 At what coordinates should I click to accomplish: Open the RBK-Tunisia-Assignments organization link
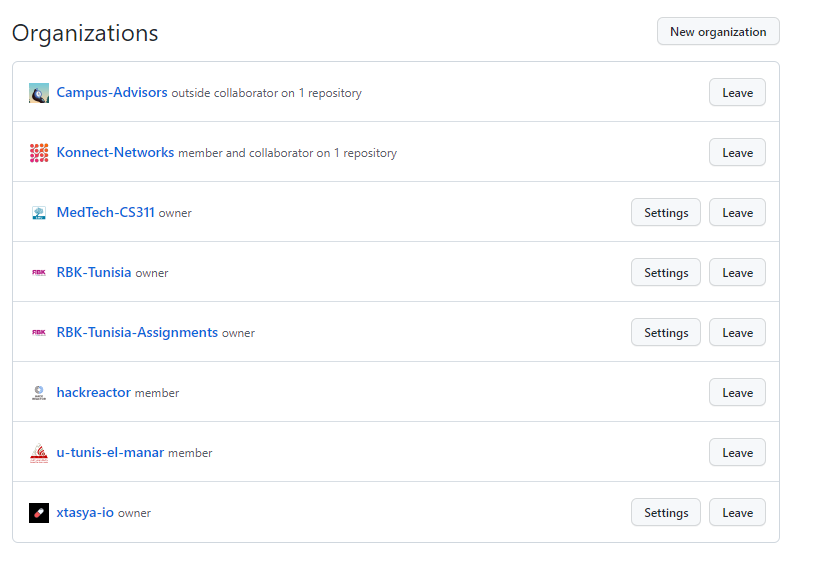pyautogui.click(x=137, y=332)
